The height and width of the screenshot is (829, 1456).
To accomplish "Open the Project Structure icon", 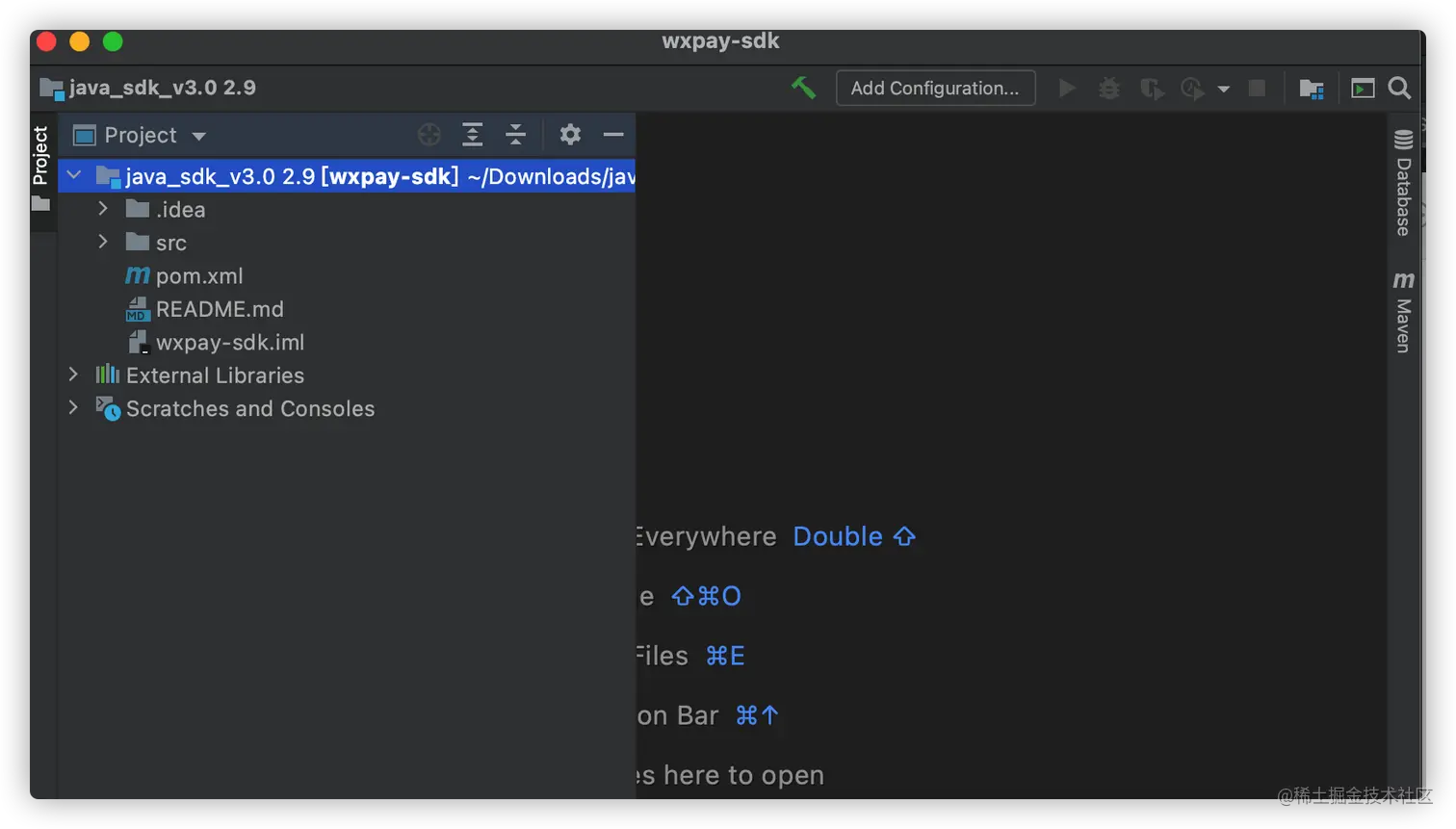I will [x=1312, y=89].
